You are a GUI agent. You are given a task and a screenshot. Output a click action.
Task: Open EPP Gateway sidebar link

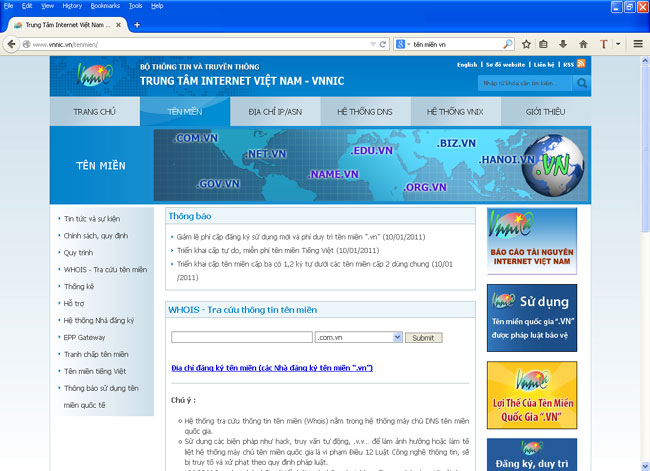pos(84,337)
